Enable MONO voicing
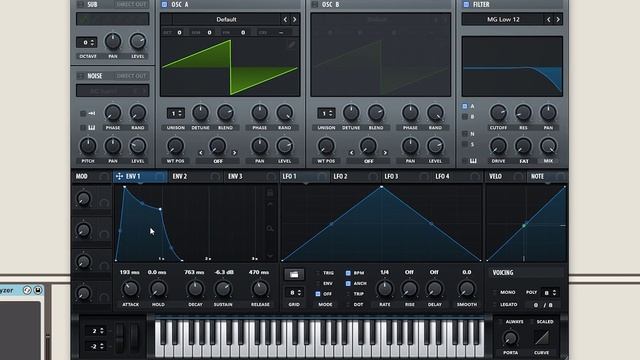Viewport: 640px width, 360px height. (x=494, y=292)
